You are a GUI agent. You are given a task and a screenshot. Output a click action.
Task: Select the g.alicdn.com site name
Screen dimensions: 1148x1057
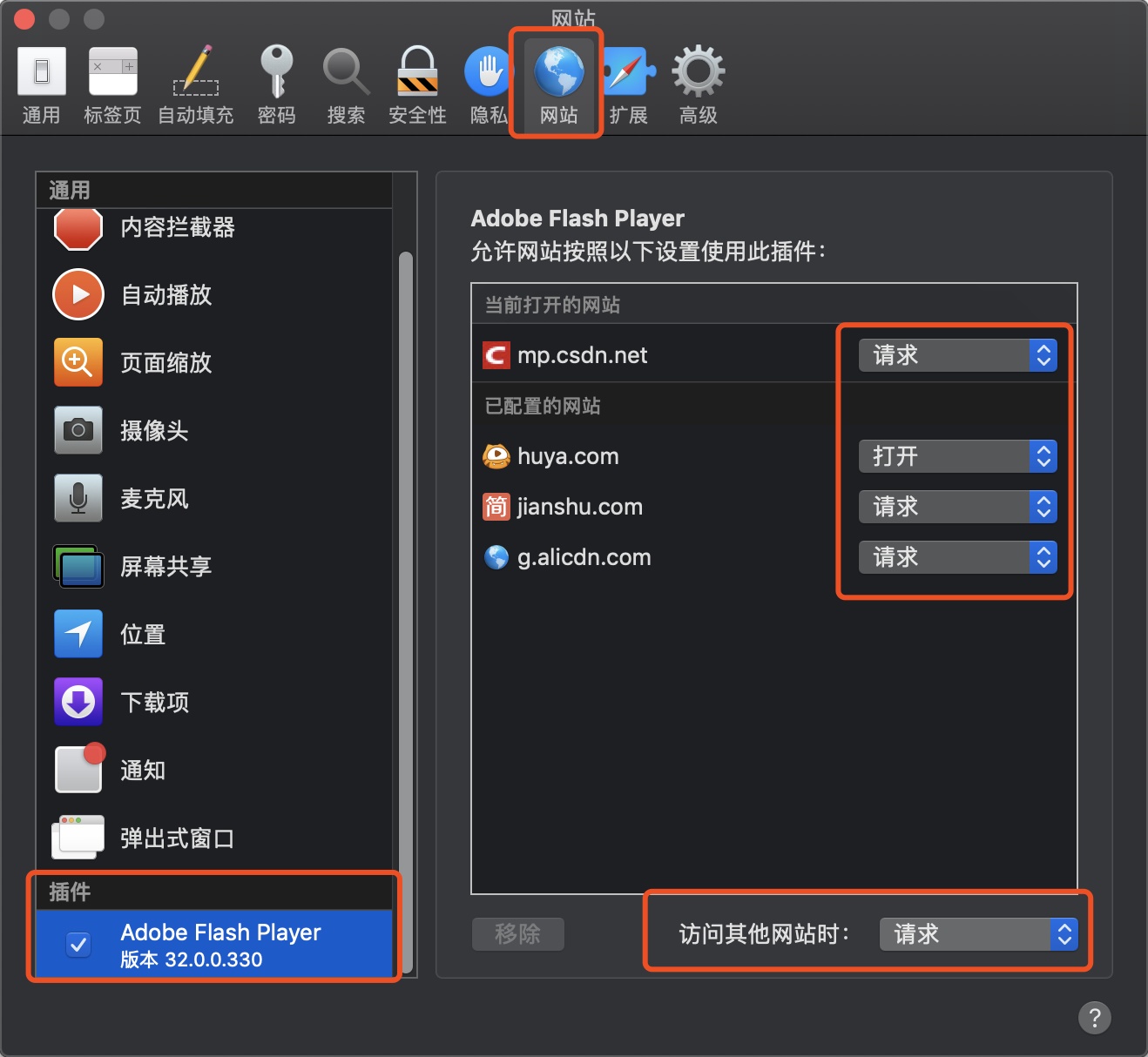tap(584, 557)
